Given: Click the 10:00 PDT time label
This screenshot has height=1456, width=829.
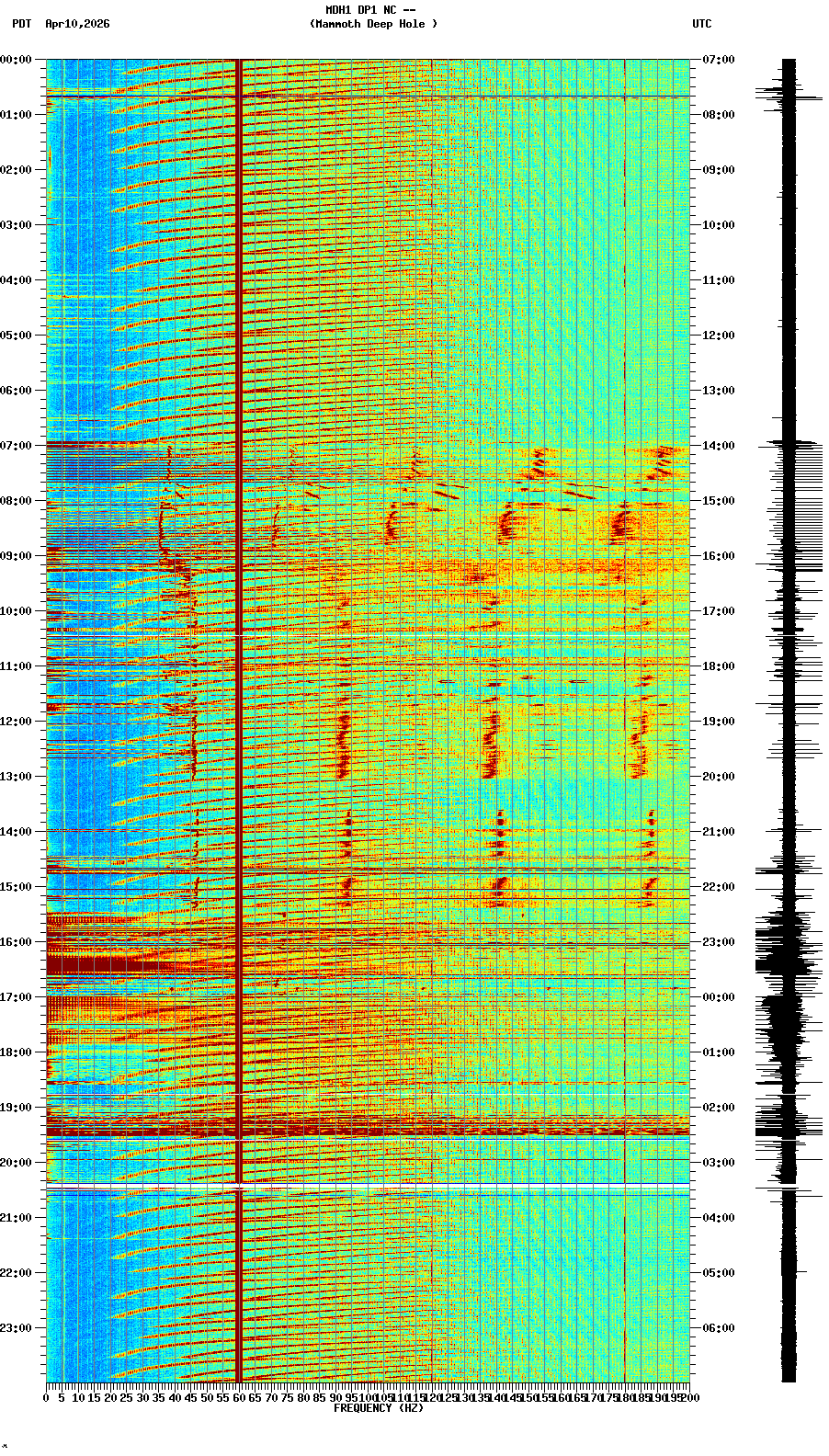Looking at the screenshot, I should [17, 611].
